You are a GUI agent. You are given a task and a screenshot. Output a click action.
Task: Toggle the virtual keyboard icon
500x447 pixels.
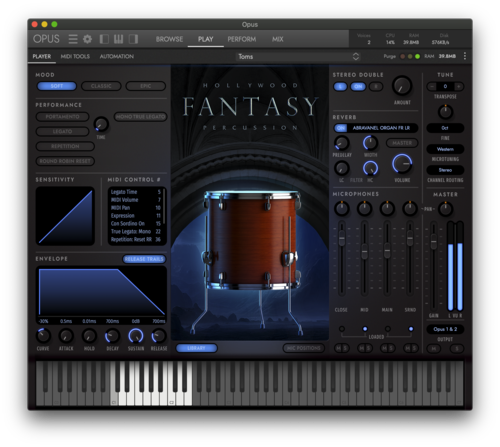coord(118,39)
